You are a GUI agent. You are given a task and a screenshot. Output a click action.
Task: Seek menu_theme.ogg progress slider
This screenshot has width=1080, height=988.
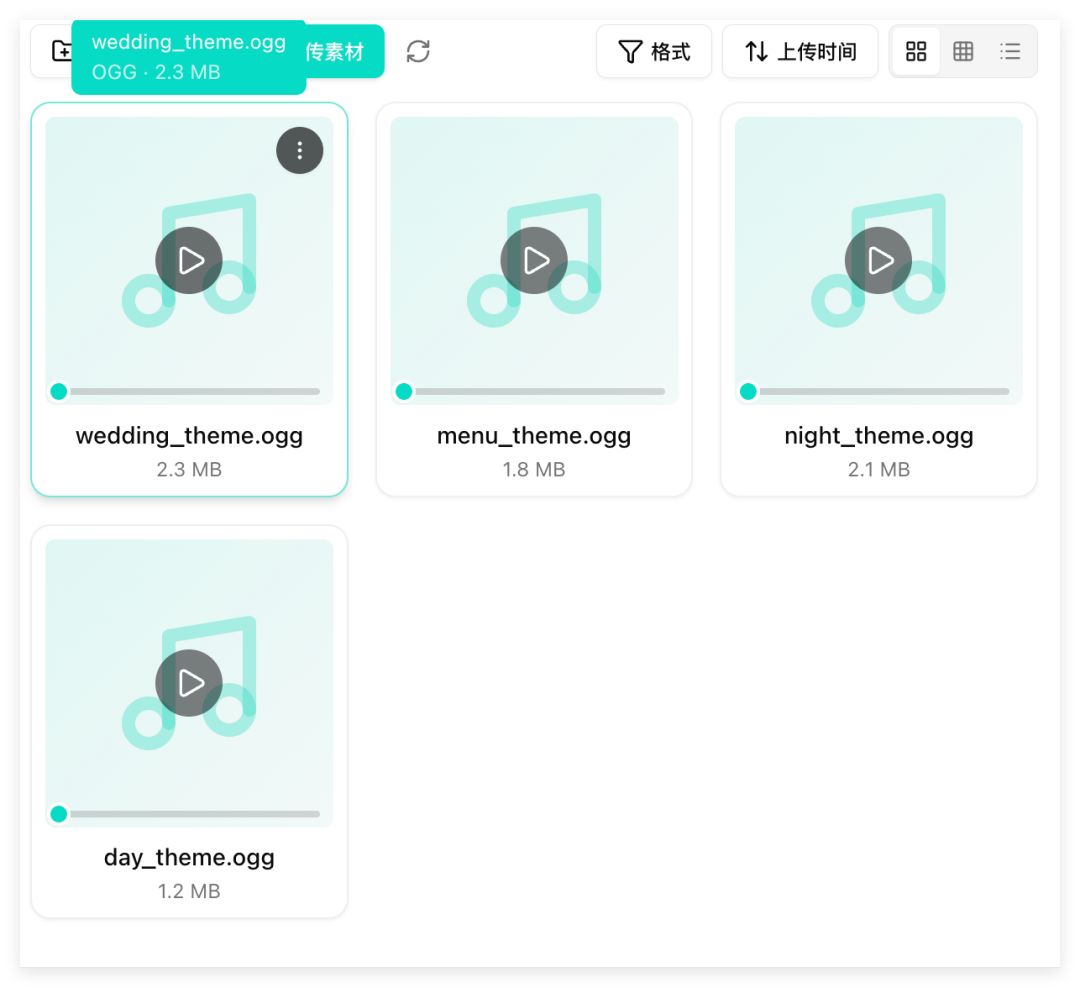tap(531, 391)
